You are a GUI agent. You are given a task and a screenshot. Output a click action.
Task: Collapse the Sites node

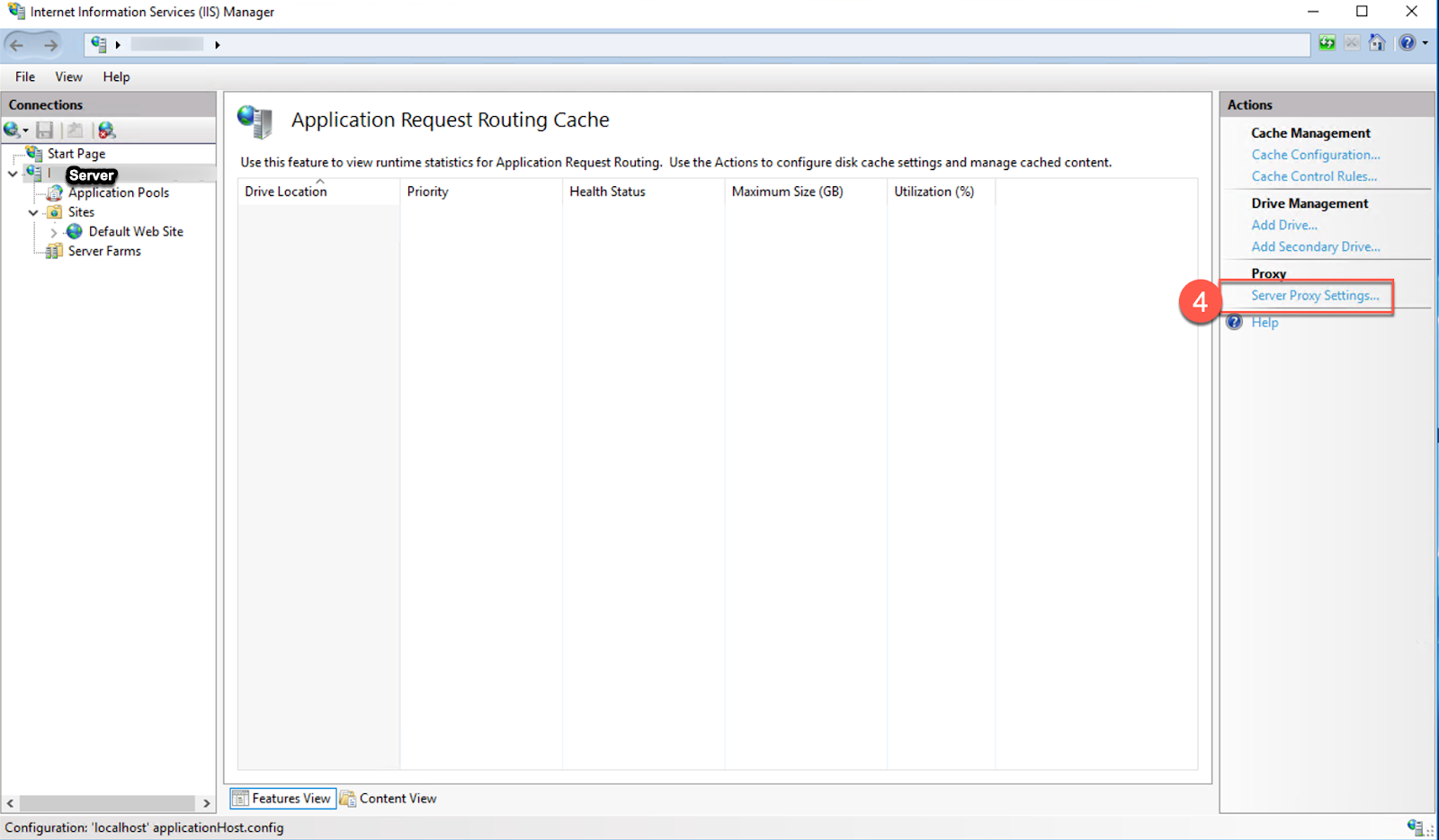33,212
